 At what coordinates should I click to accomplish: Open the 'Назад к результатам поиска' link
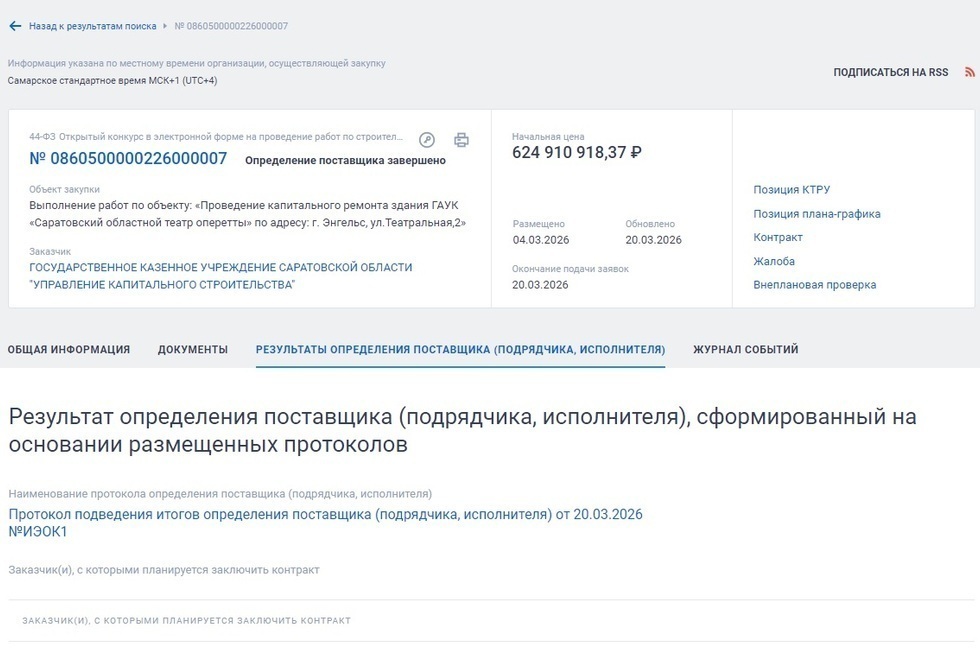[92, 26]
